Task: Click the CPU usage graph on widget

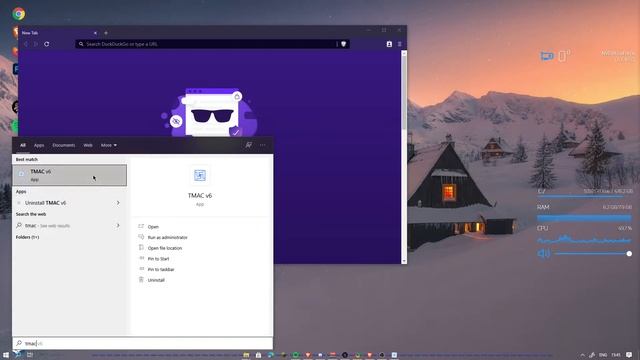Action: pyautogui.click(x=584, y=239)
